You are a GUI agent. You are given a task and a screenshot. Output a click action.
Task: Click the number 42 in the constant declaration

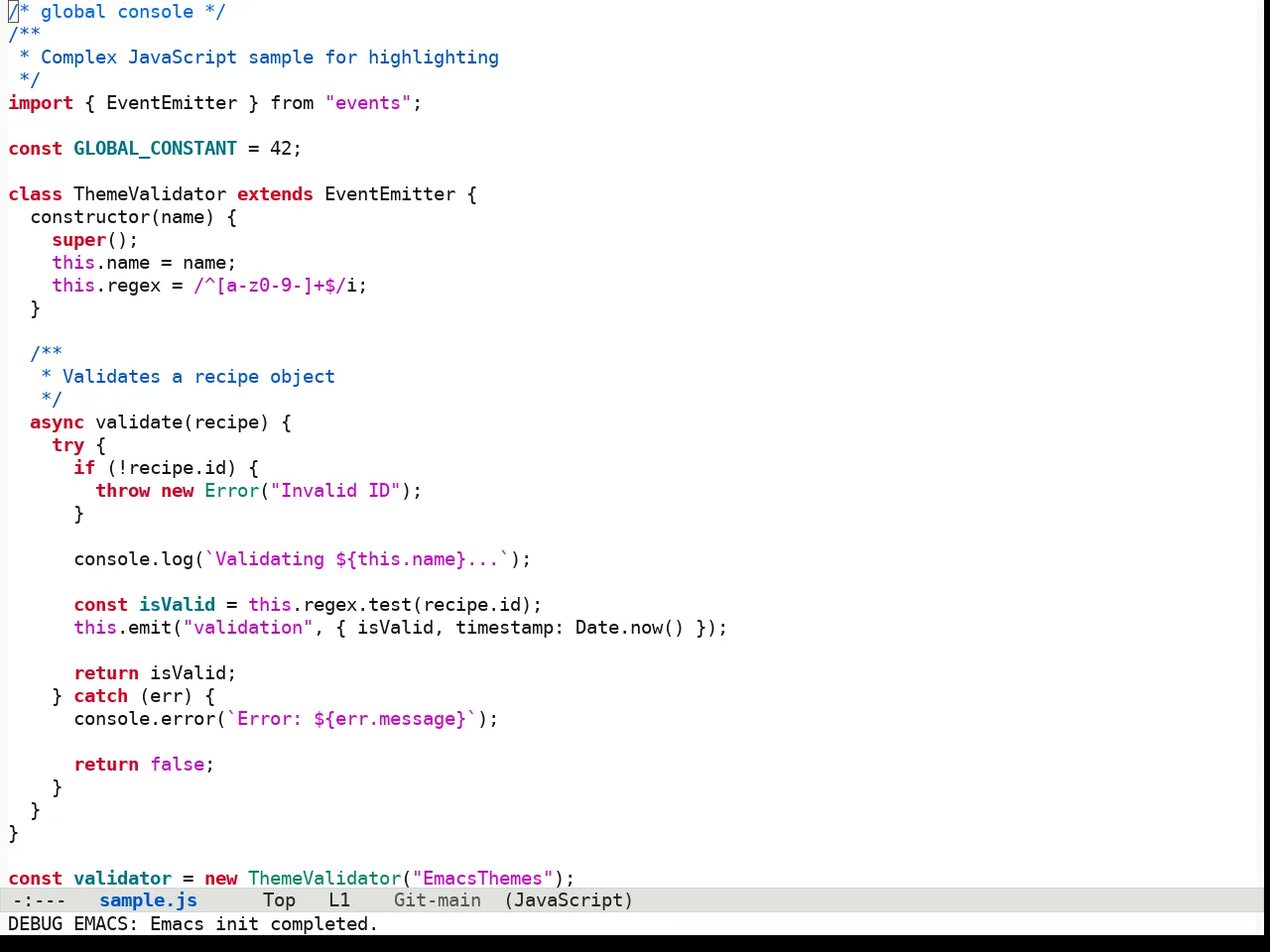(281, 149)
